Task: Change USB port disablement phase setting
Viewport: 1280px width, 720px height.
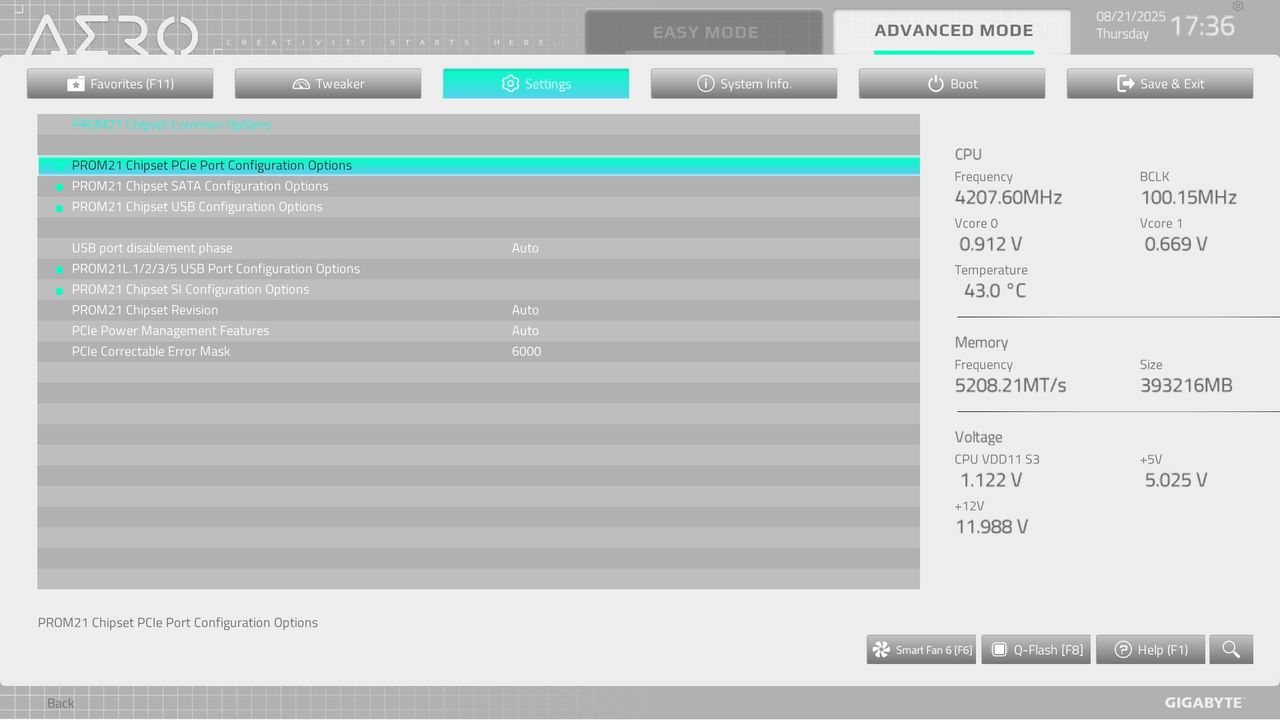Action: point(525,247)
